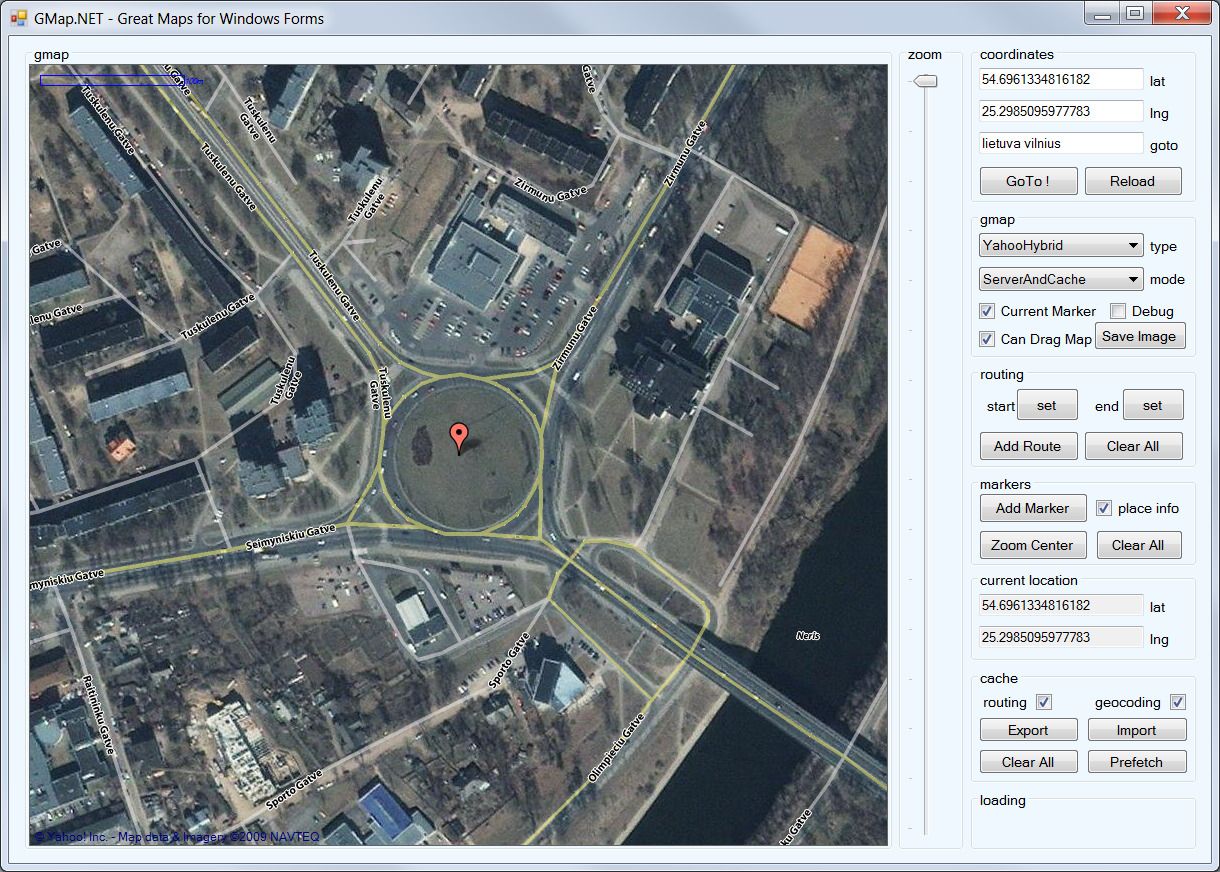1220x872 pixels.
Task: Toggle the place info checkbox
Action: (x=1104, y=508)
